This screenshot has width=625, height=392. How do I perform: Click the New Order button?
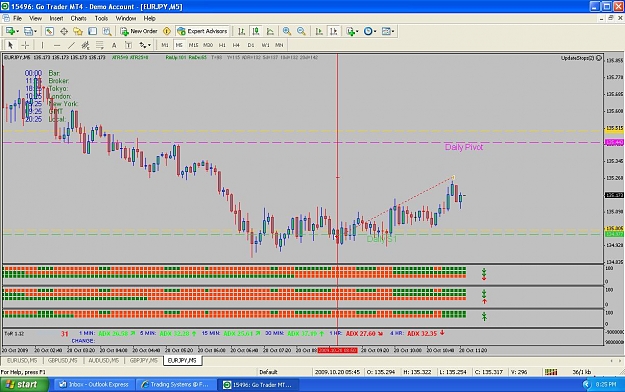coord(139,31)
